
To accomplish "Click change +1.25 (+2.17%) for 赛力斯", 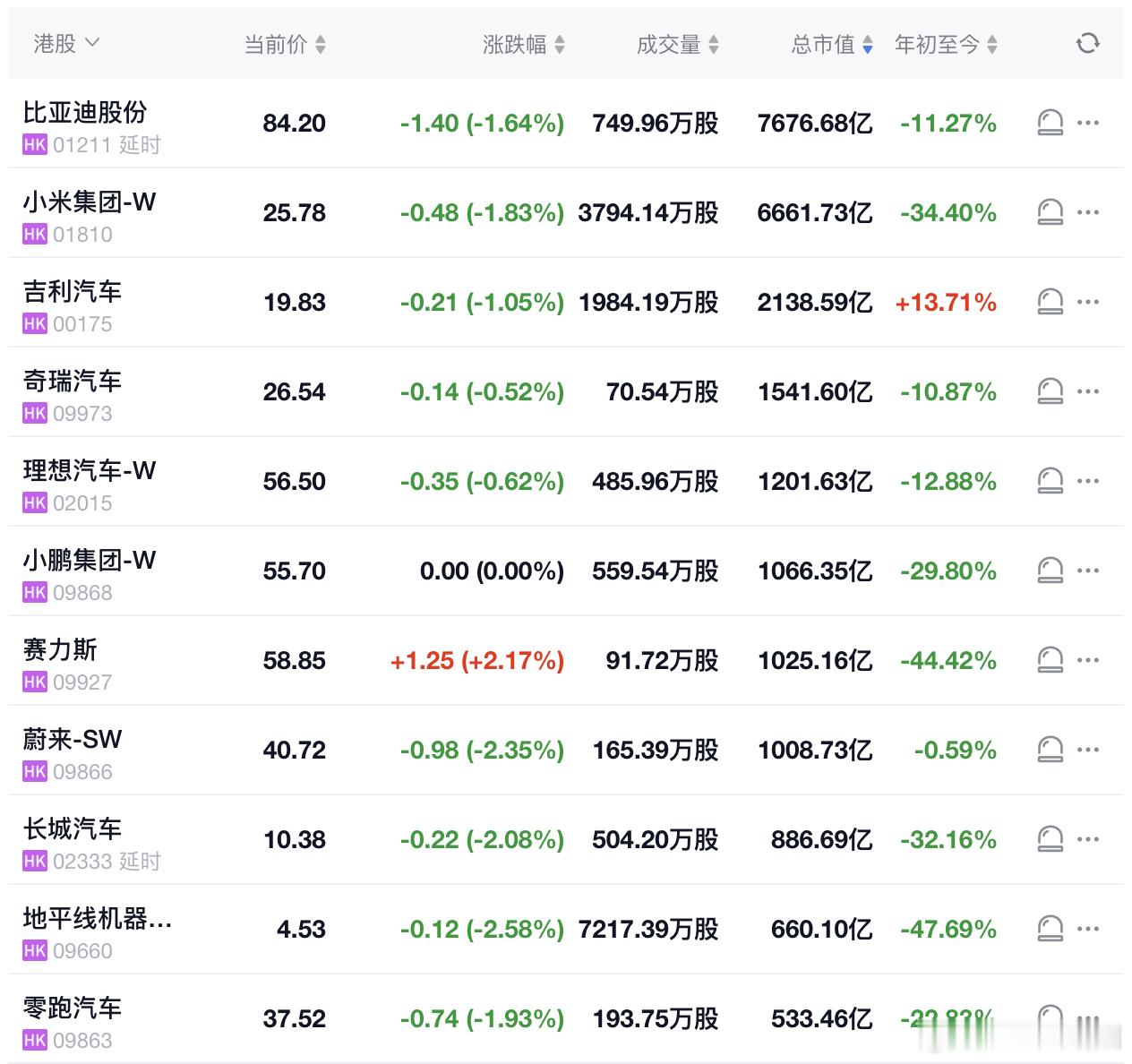I will pos(477,661).
